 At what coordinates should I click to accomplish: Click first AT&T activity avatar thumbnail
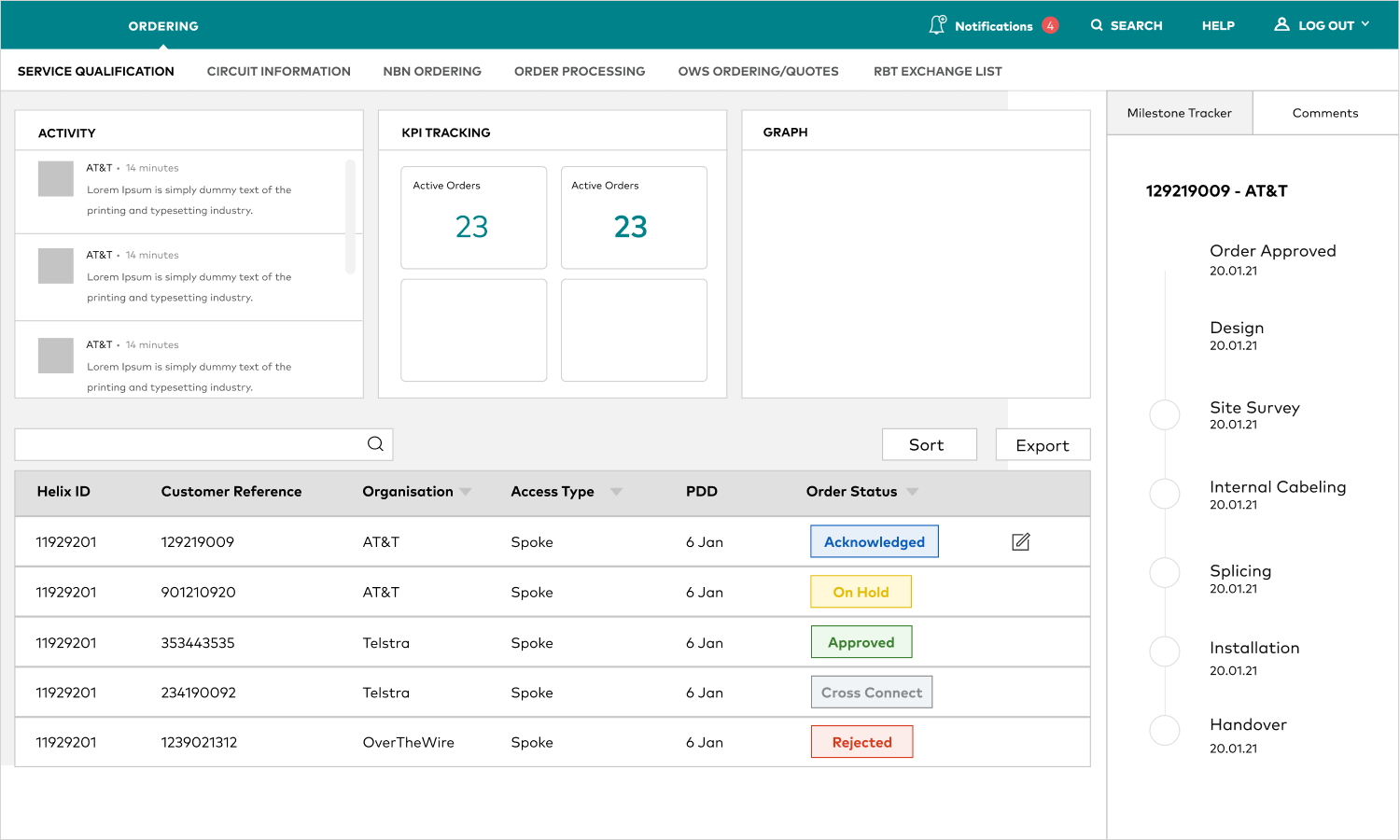click(56, 178)
